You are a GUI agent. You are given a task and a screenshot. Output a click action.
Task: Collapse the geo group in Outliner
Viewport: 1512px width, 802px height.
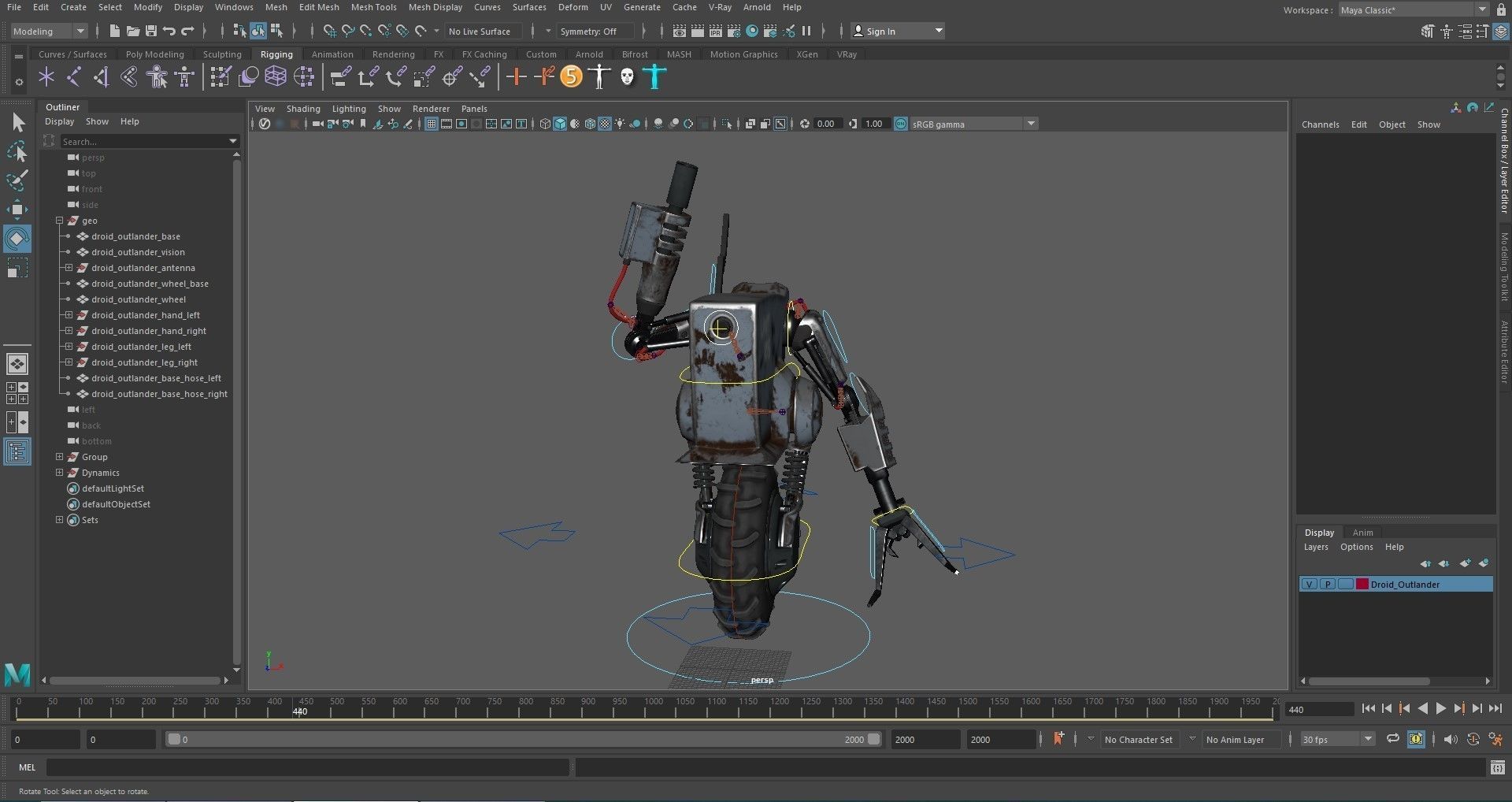tap(59, 221)
